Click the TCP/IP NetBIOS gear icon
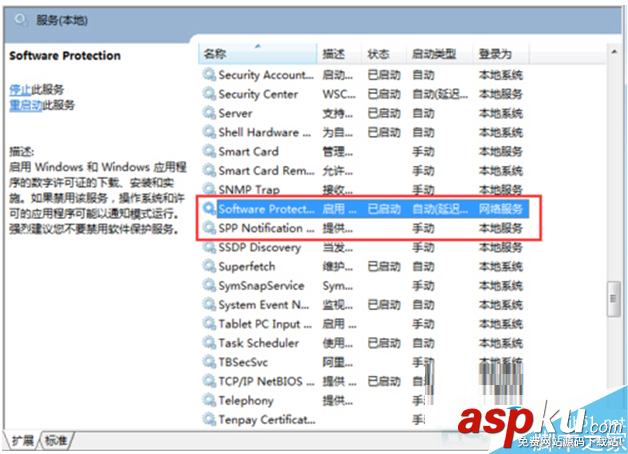 coord(209,381)
